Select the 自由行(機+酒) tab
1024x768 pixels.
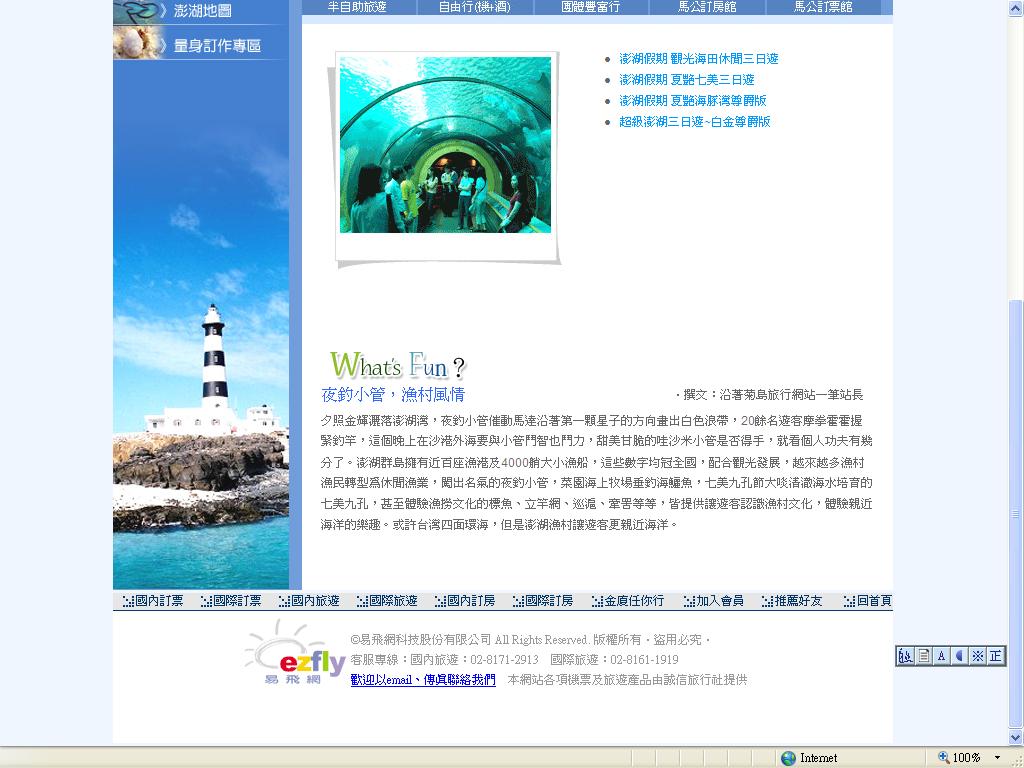(474, 7)
